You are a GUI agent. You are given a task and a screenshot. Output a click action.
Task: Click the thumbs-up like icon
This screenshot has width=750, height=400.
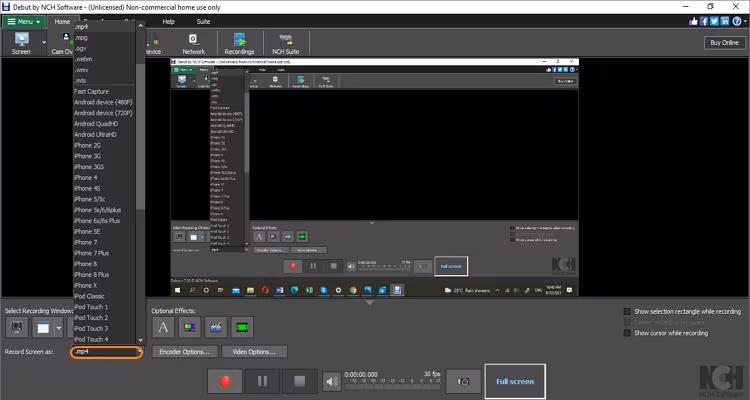[694, 21]
